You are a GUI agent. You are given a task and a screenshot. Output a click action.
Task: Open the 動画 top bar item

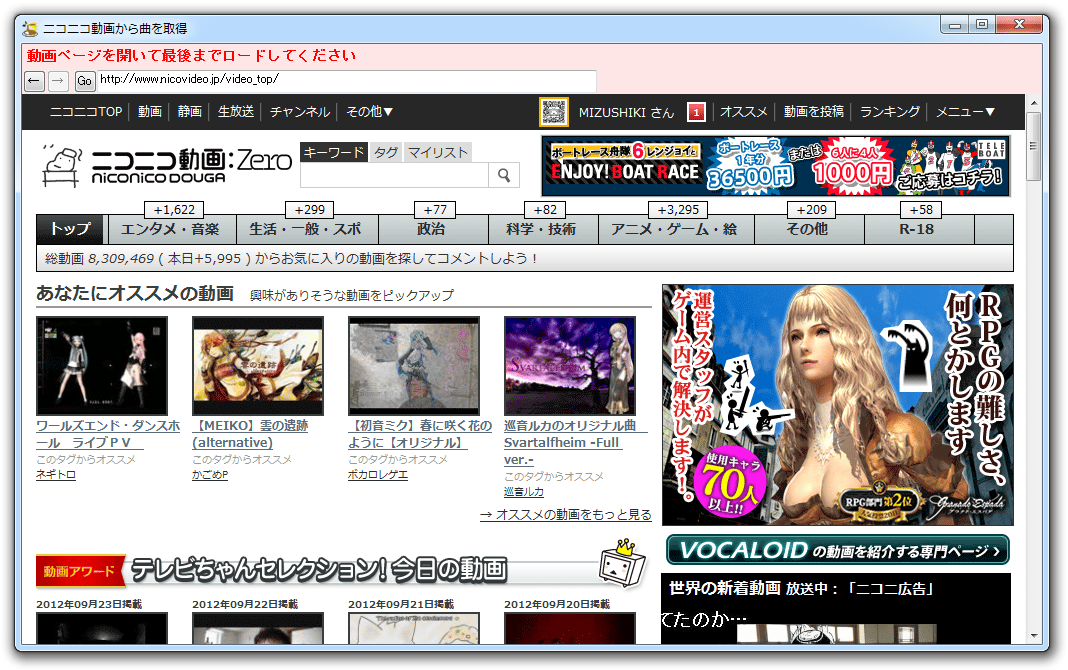click(150, 112)
